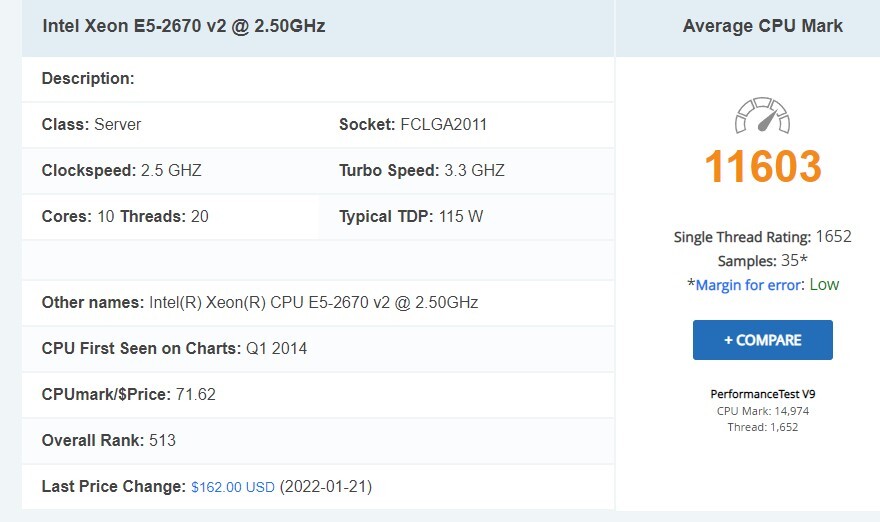Click the speedometer gauge icon
Image resolution: width=880 pixels, height=522 pixels.
point(762,116)
